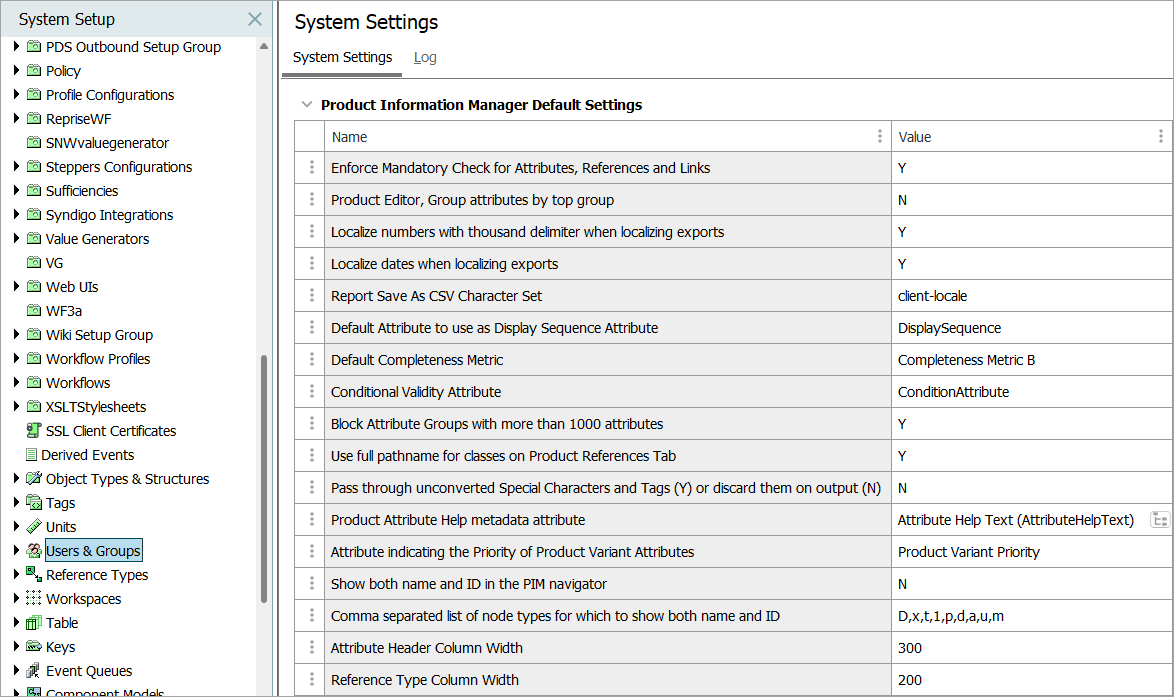Image resolution: width=1174 pixels, height=697 pixels.
Task: Click the System Setup tree vertical scrollbar
Action: [264, 480]
